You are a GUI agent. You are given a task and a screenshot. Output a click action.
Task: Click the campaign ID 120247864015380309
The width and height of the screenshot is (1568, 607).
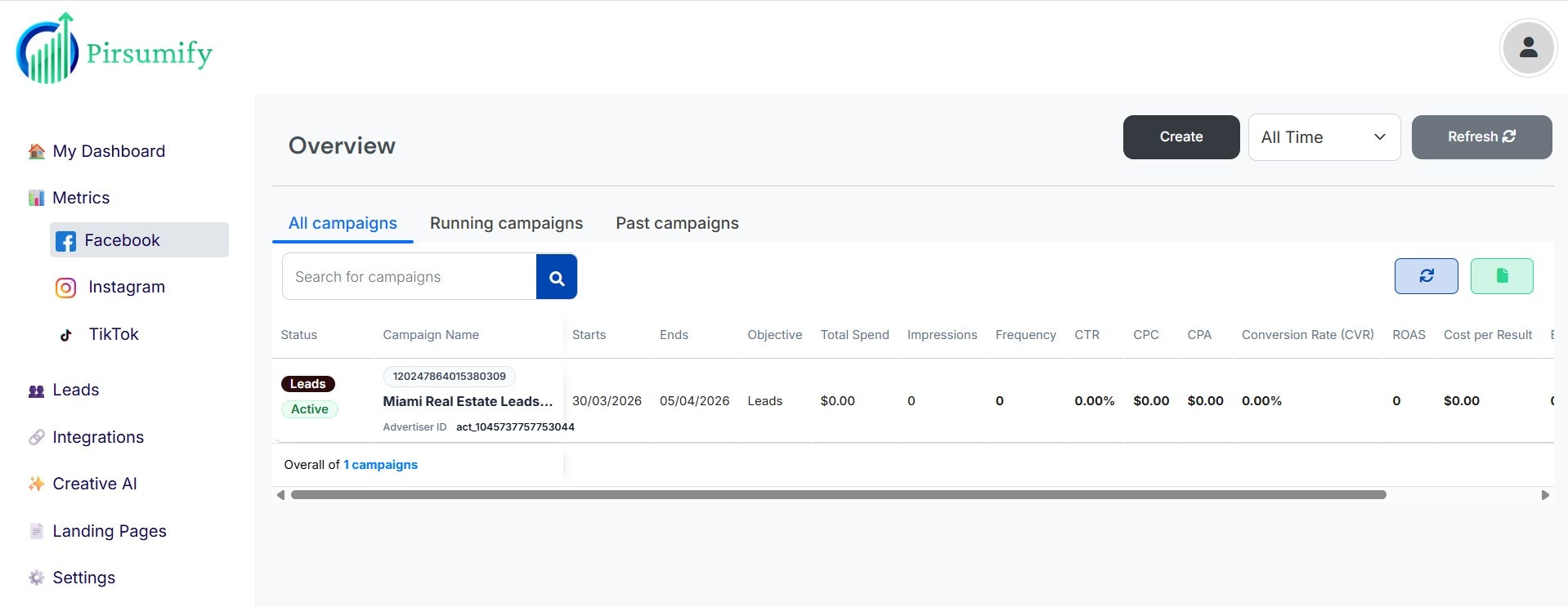[x=449, y=377]
